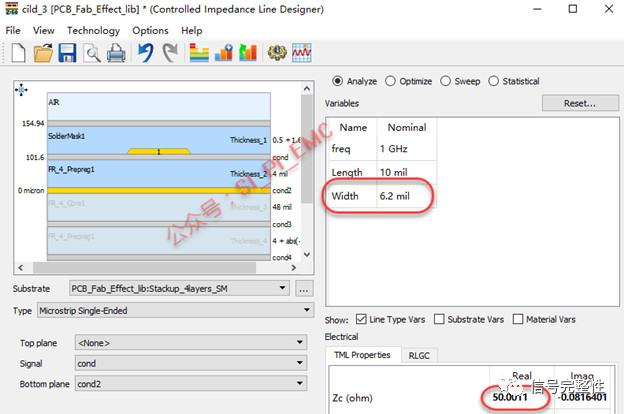This screenshot has height=414, width=624.
Task: Open print preview magnifier icon
Action: 92,53
